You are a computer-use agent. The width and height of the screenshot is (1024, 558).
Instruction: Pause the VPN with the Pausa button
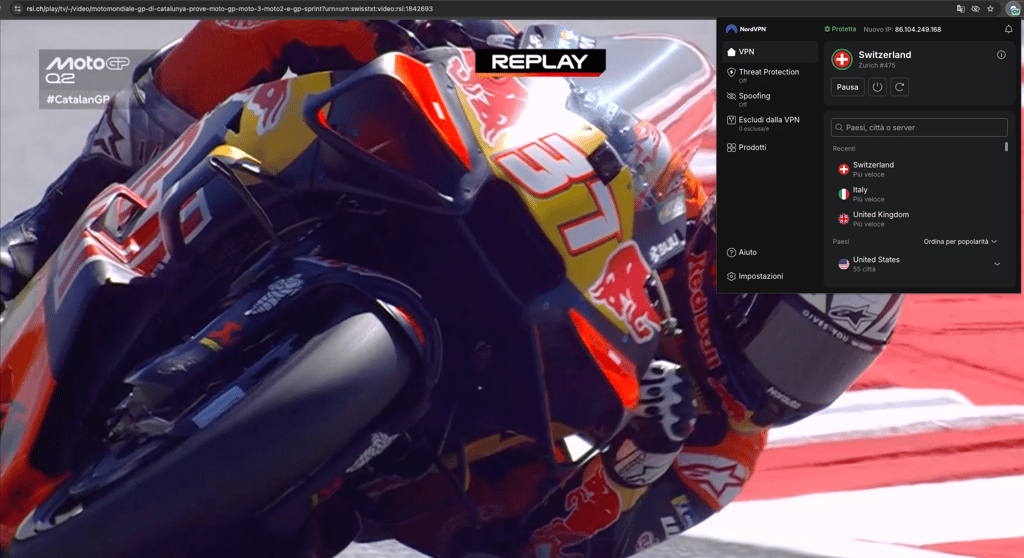[848, 87]
